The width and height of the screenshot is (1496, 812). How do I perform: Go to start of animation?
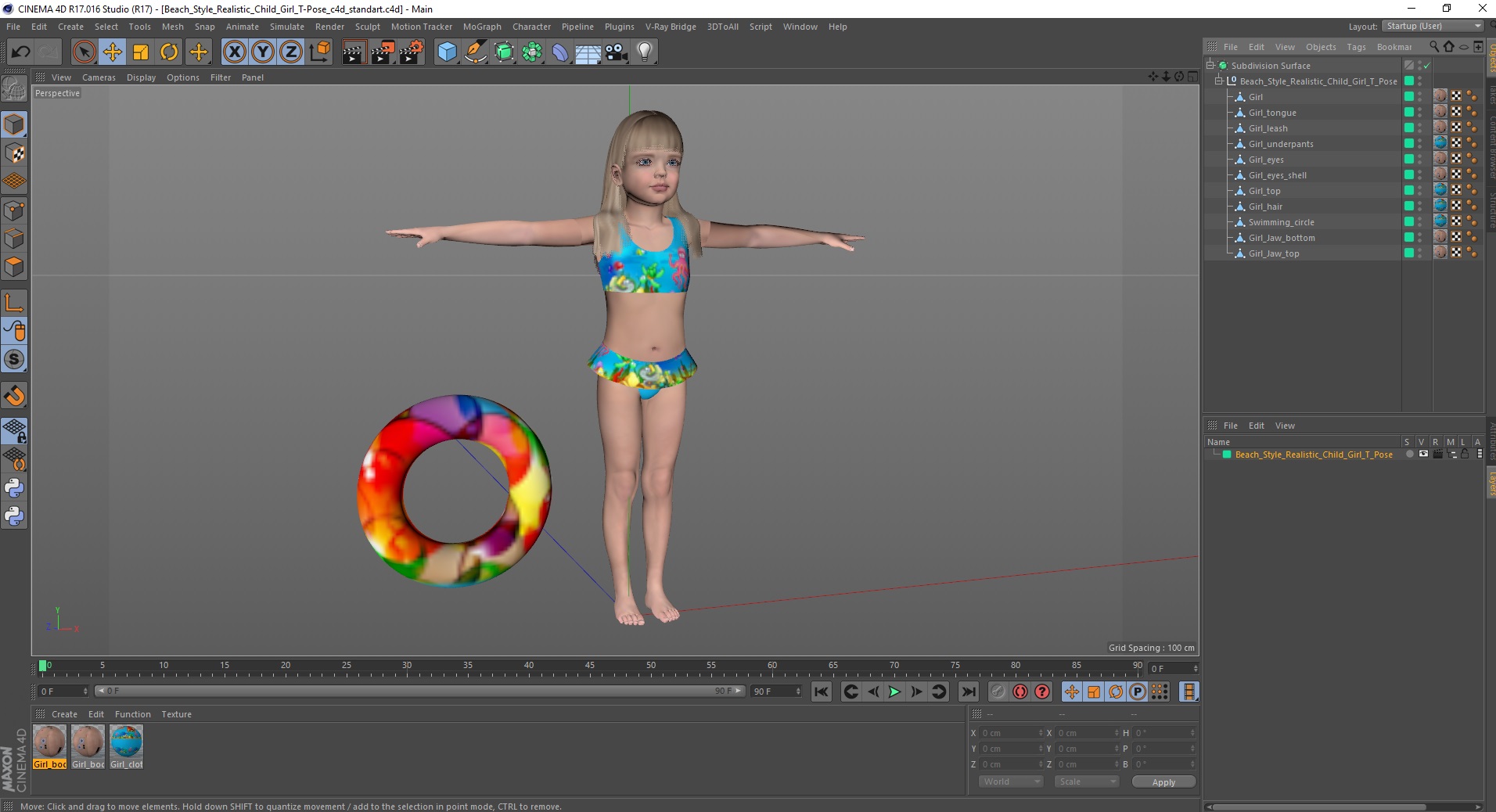coord(821,692)
